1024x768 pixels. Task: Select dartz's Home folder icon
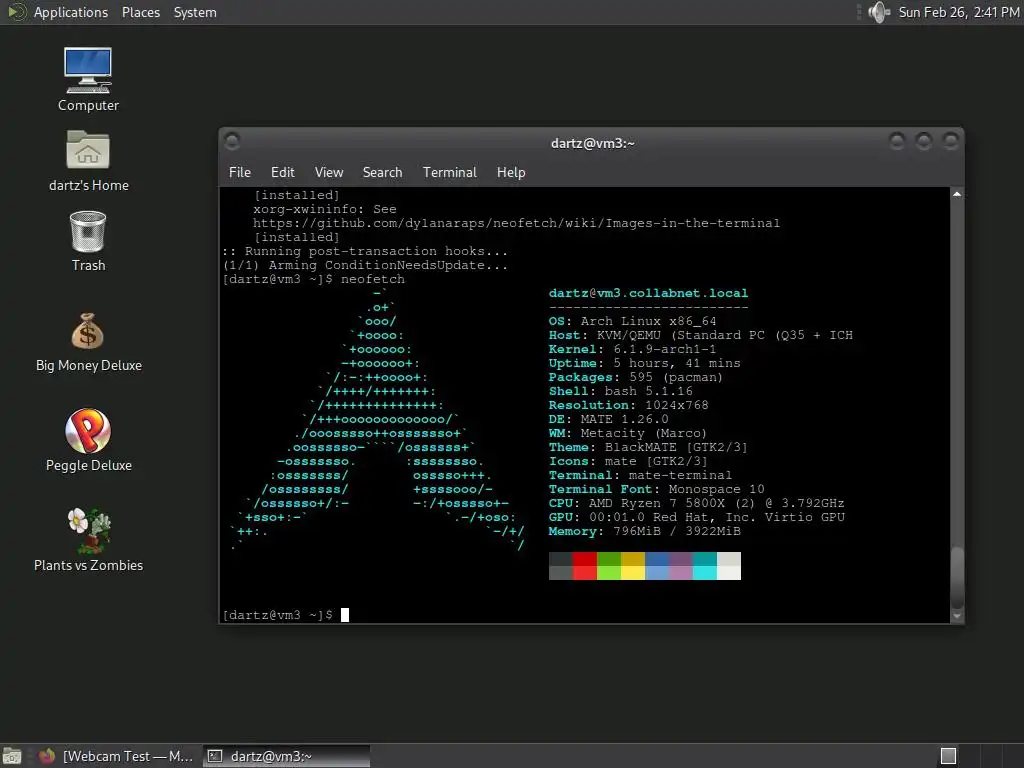click(88, 161)
